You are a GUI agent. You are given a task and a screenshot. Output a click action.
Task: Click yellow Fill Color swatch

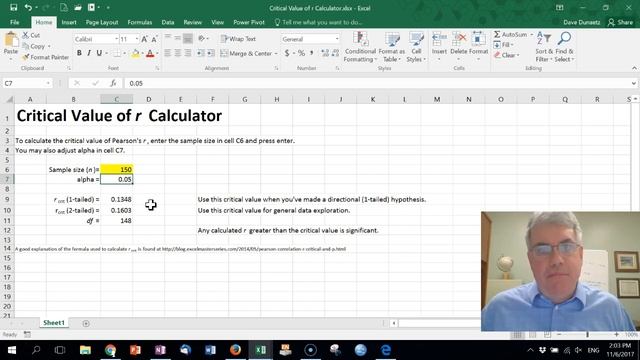tap(136, 53)
